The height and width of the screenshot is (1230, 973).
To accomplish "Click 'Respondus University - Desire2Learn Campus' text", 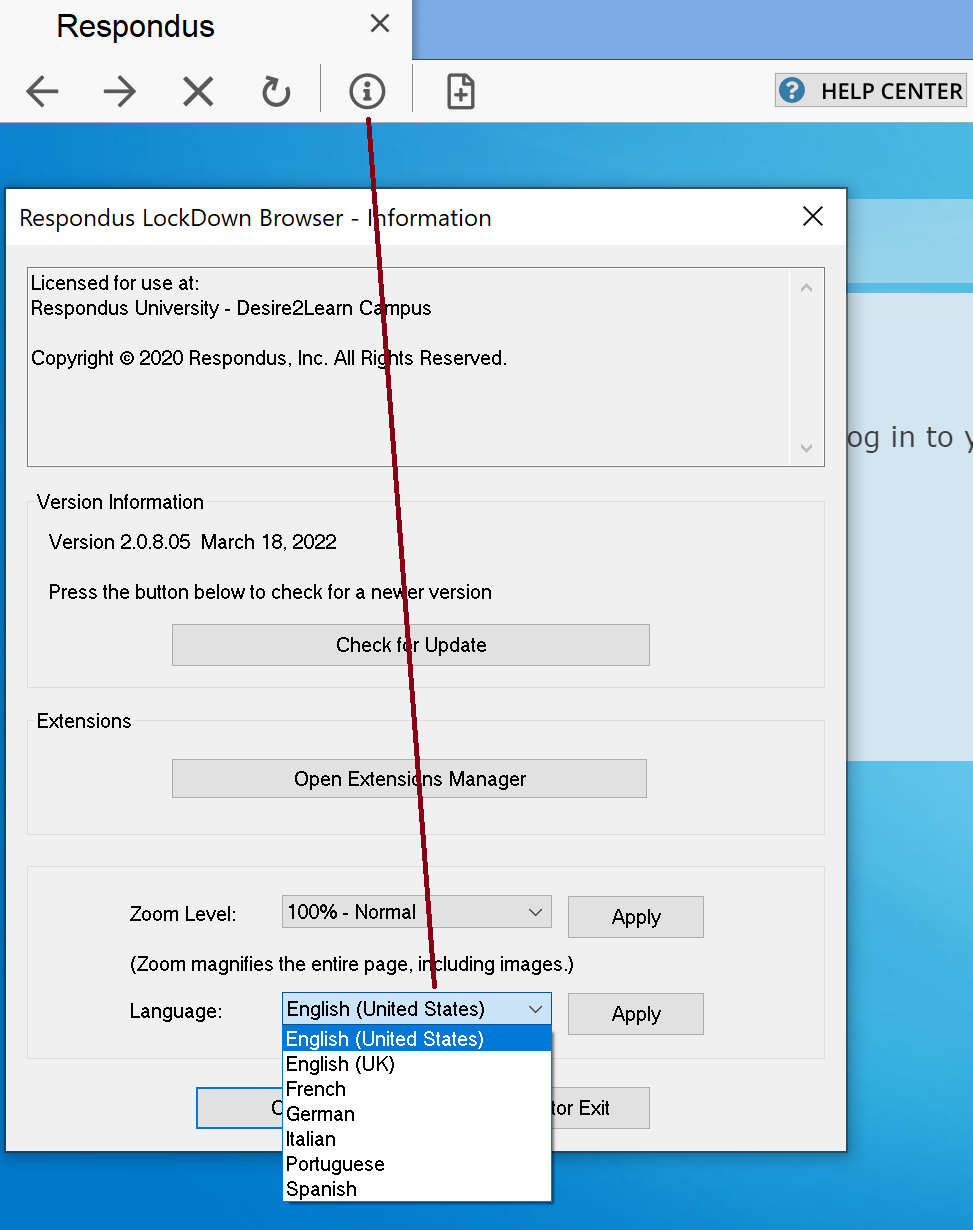I will coord(231,308).
